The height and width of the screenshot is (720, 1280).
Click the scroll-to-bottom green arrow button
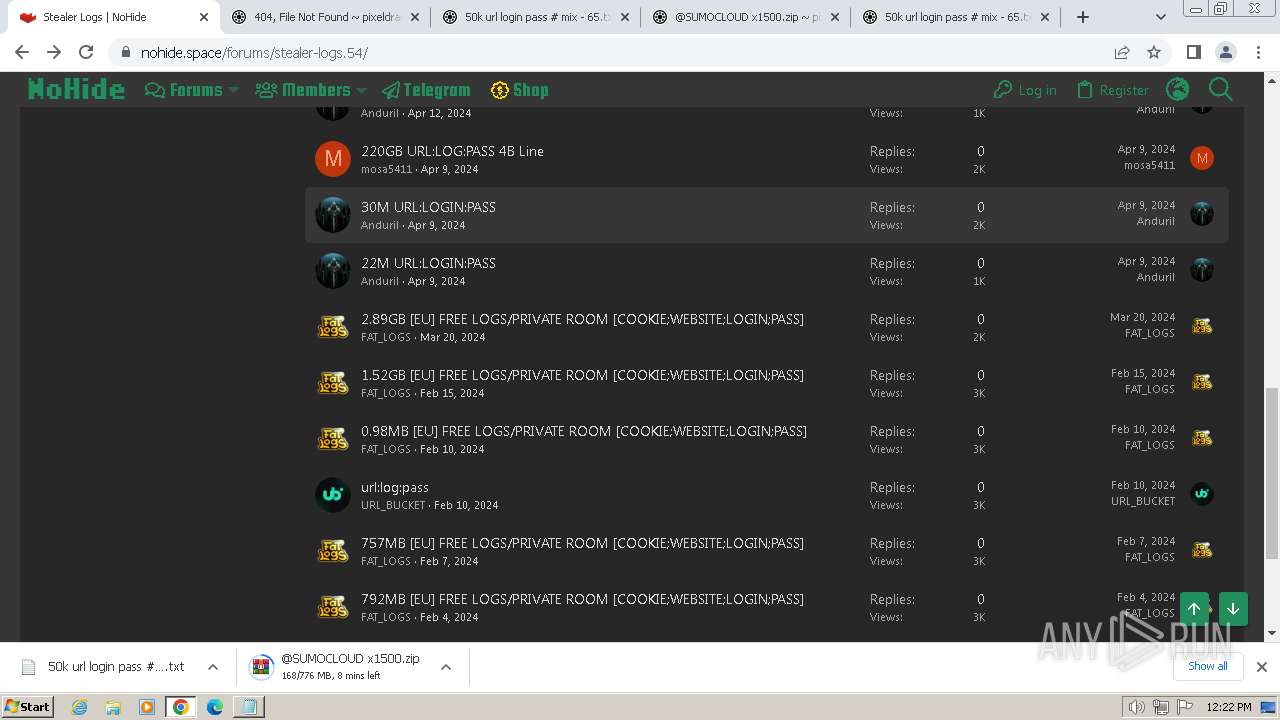1233,609
